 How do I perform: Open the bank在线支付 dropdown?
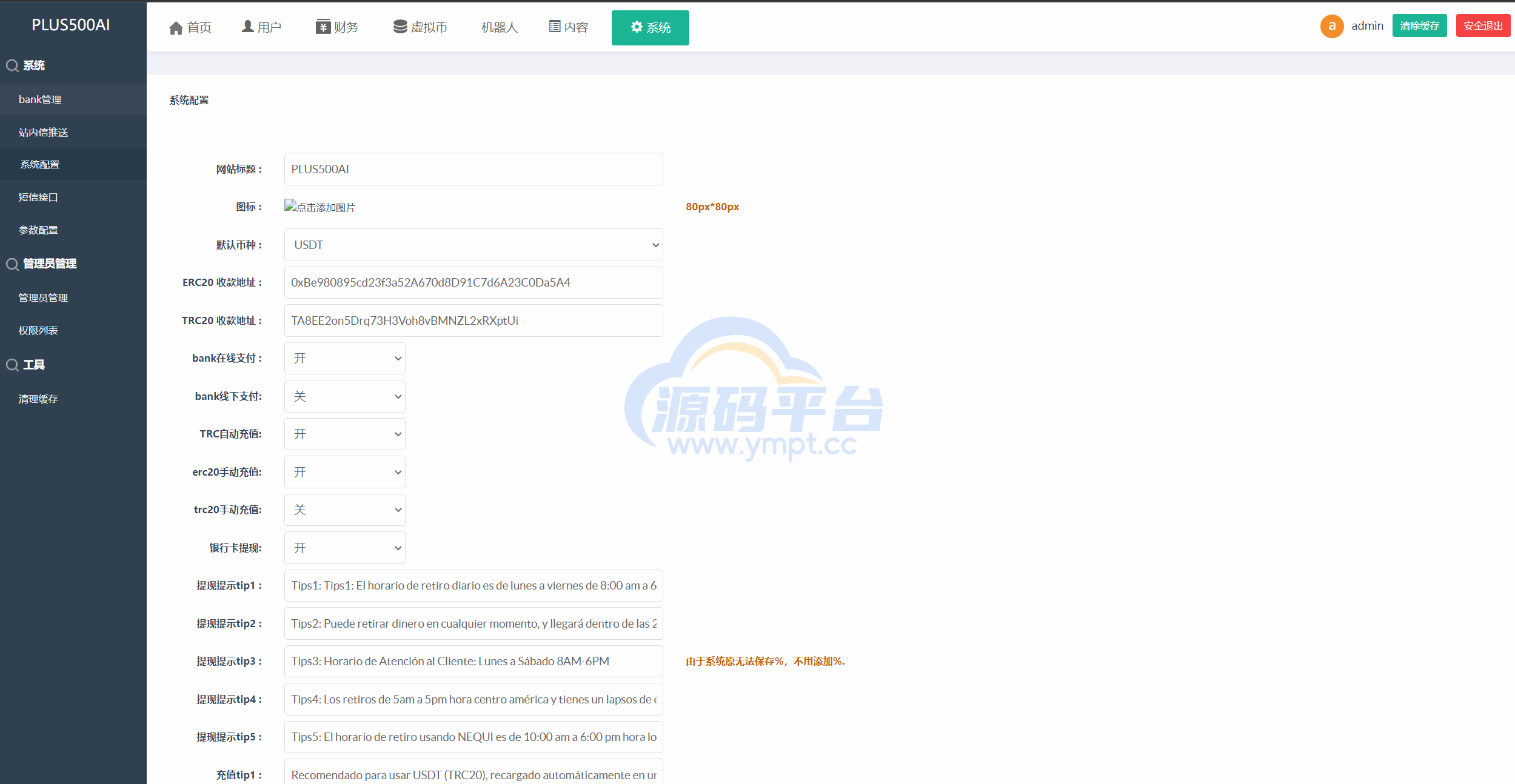coord(345,358)
